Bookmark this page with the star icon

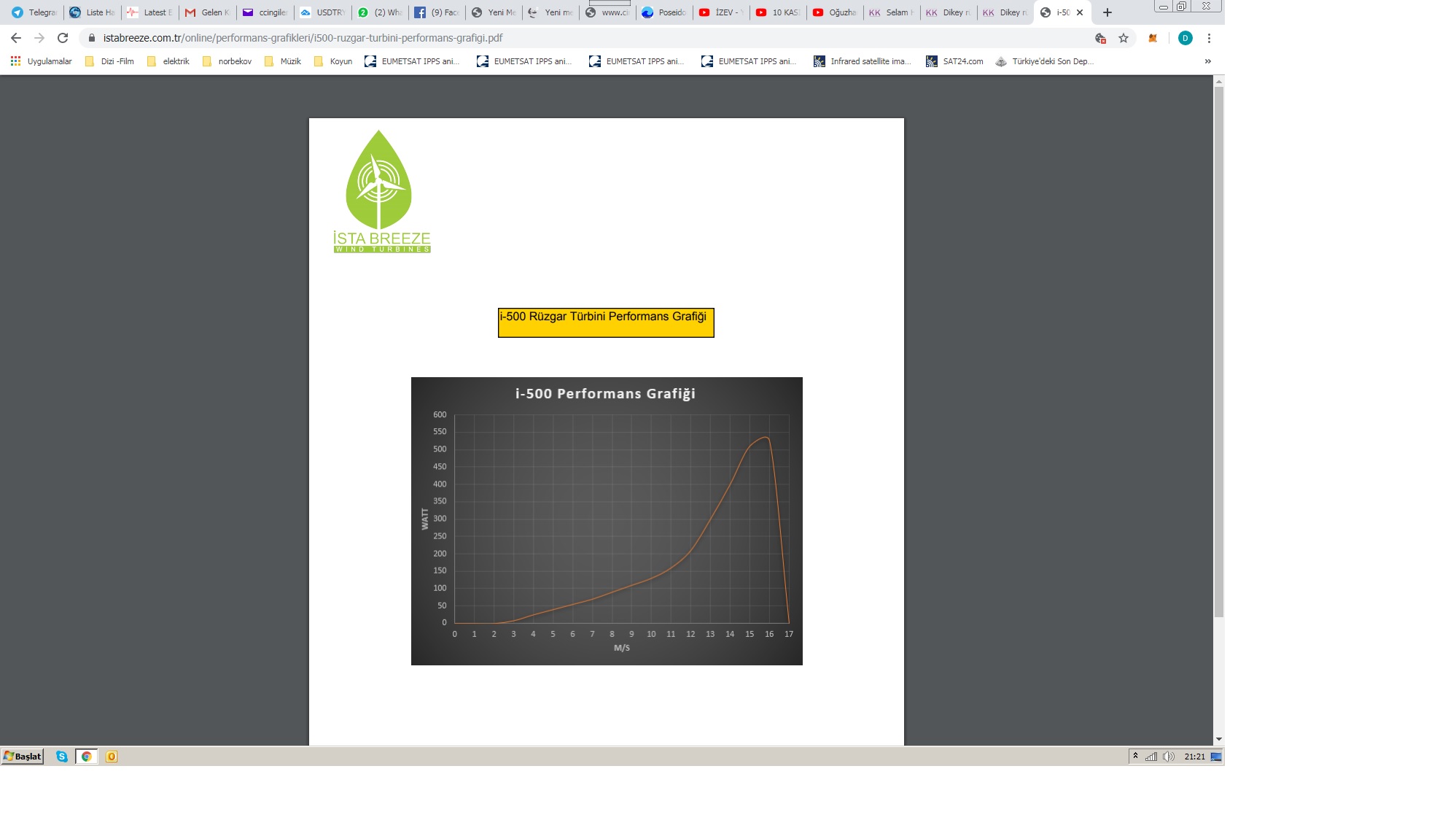tap(1124, 38)
